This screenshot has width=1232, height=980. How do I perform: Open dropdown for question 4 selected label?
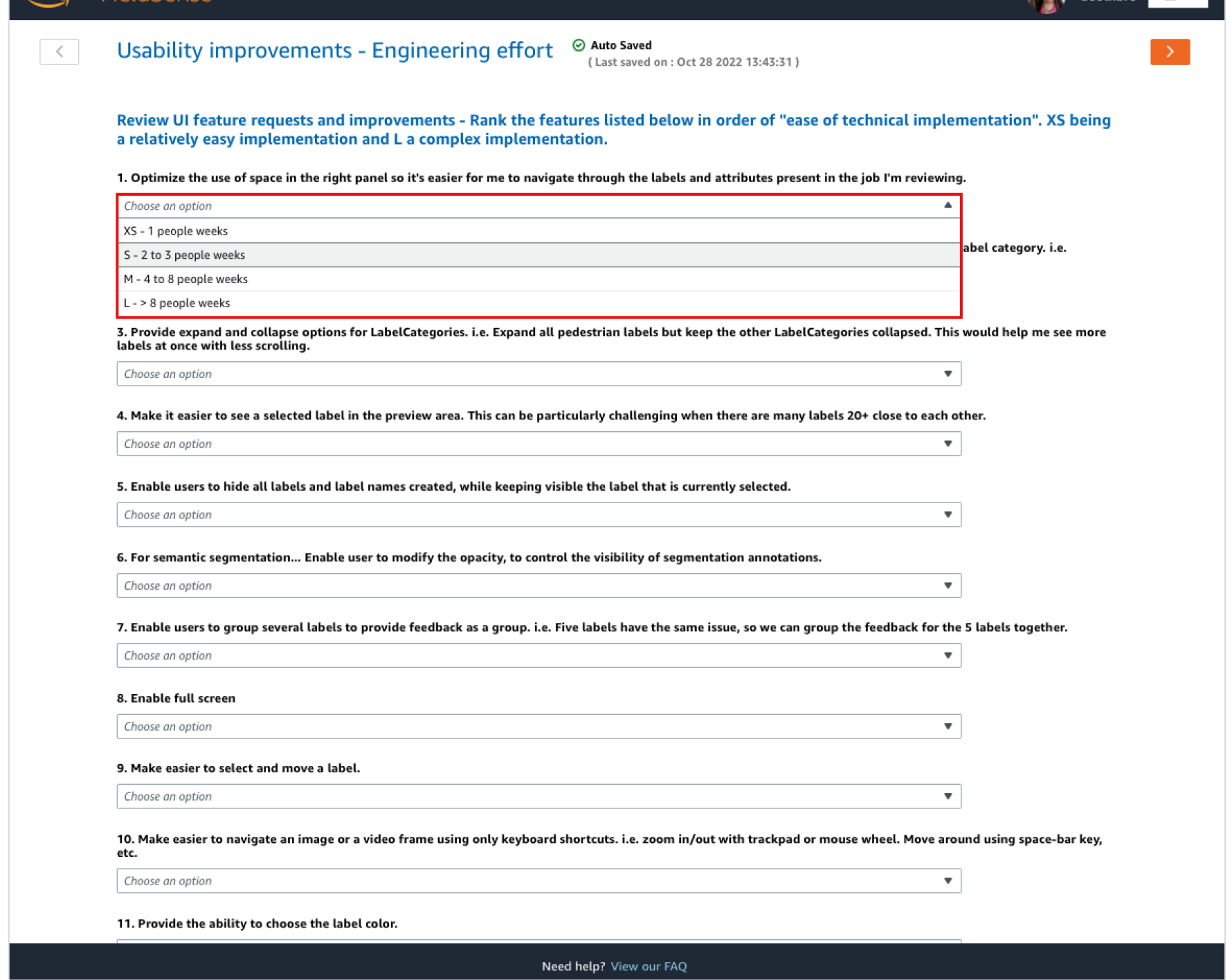538,444
